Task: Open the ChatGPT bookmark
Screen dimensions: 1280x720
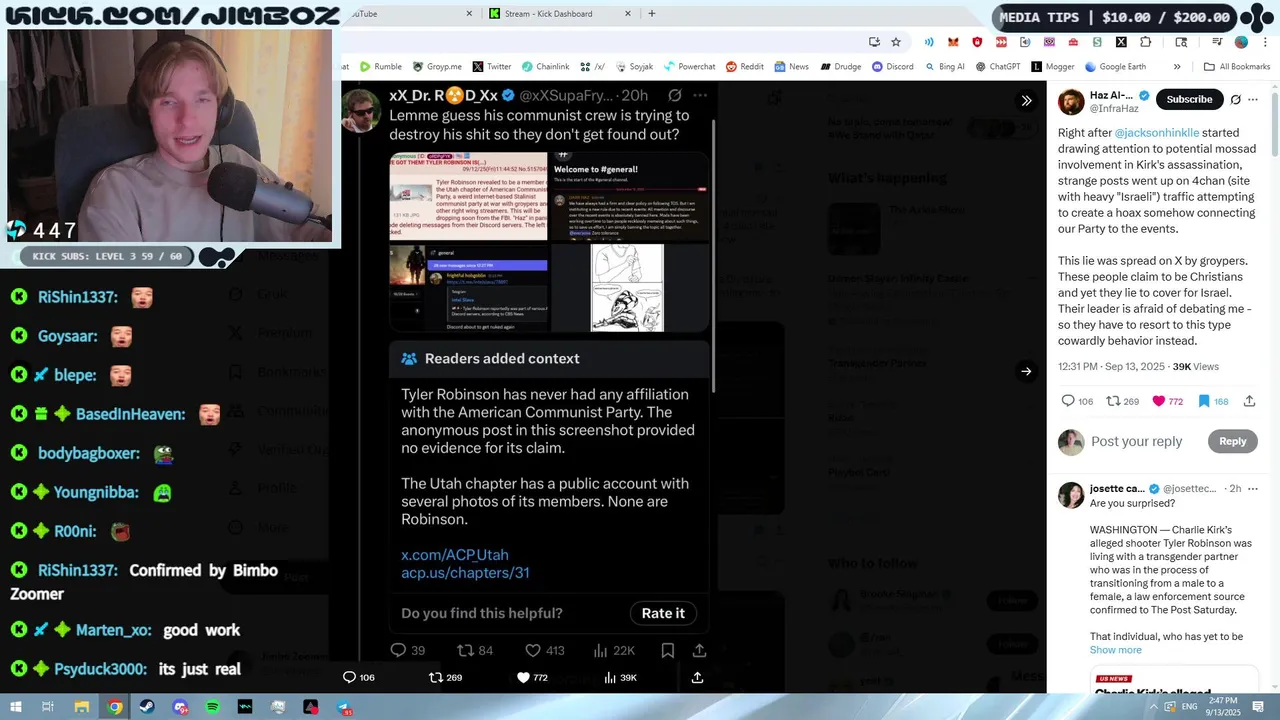Action: (997, 67)
